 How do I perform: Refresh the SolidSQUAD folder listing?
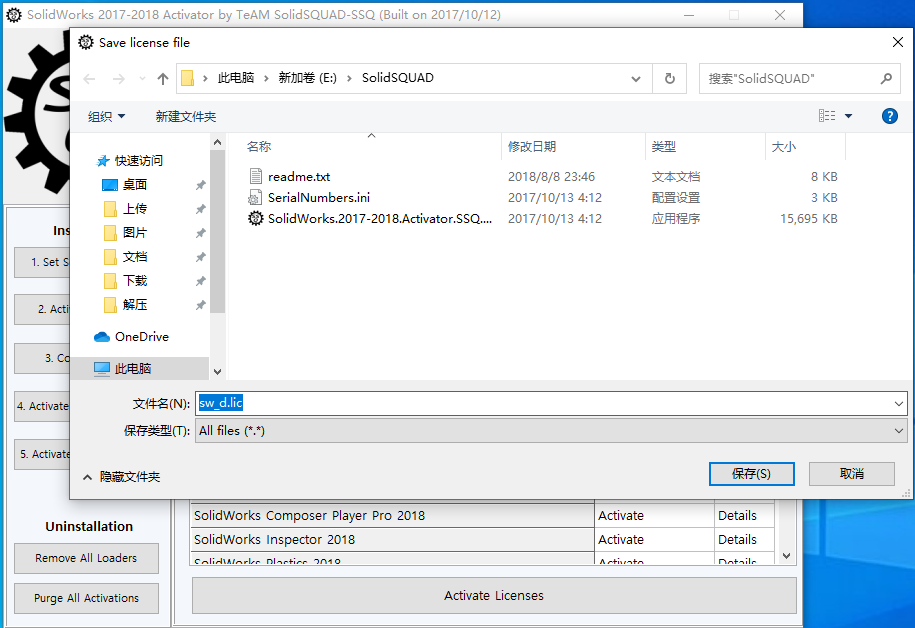pos(669,78)
